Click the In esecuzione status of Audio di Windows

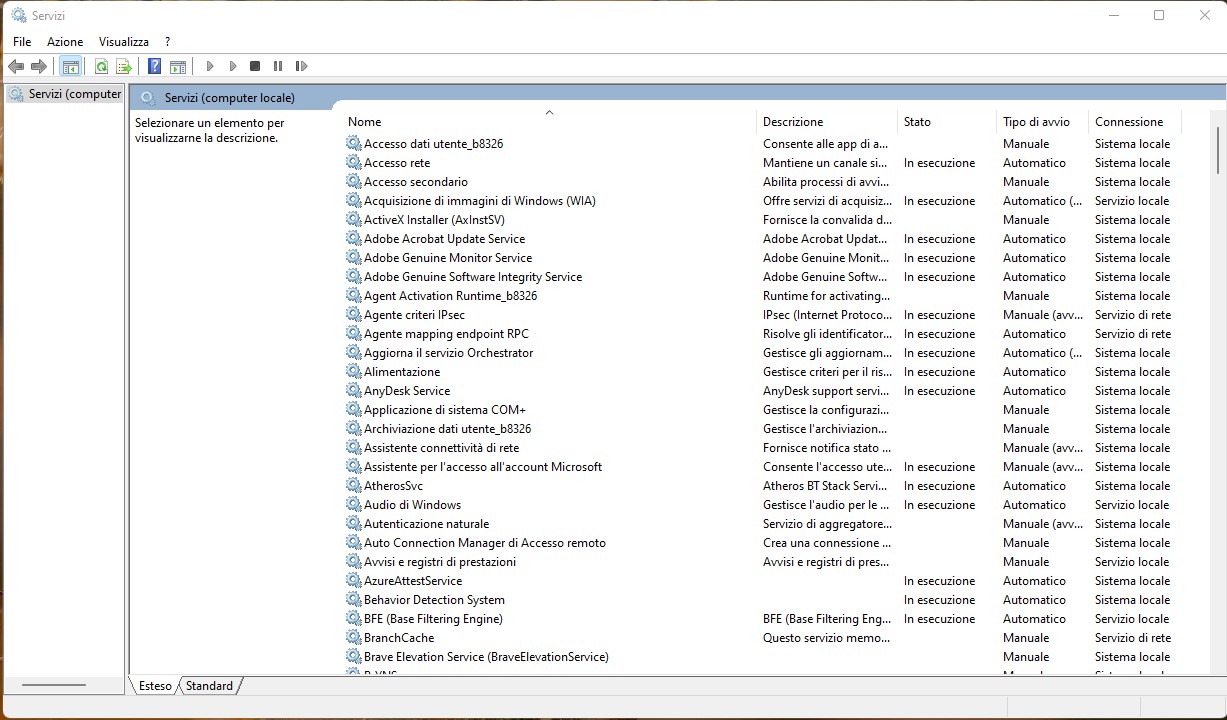[x=939, y=505]
